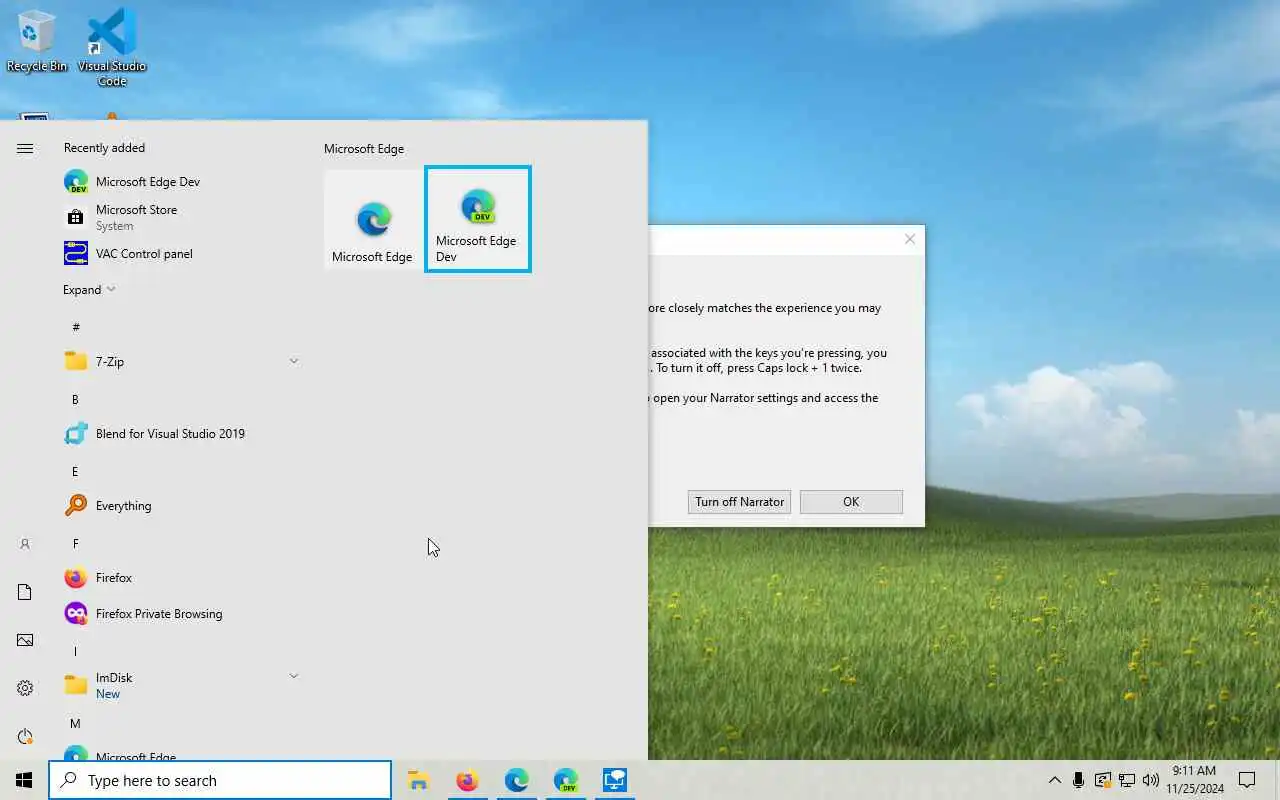Jump to the B letter header
Screen dimensions: 1280x800
pyautogui.click(x=75, y=399)
